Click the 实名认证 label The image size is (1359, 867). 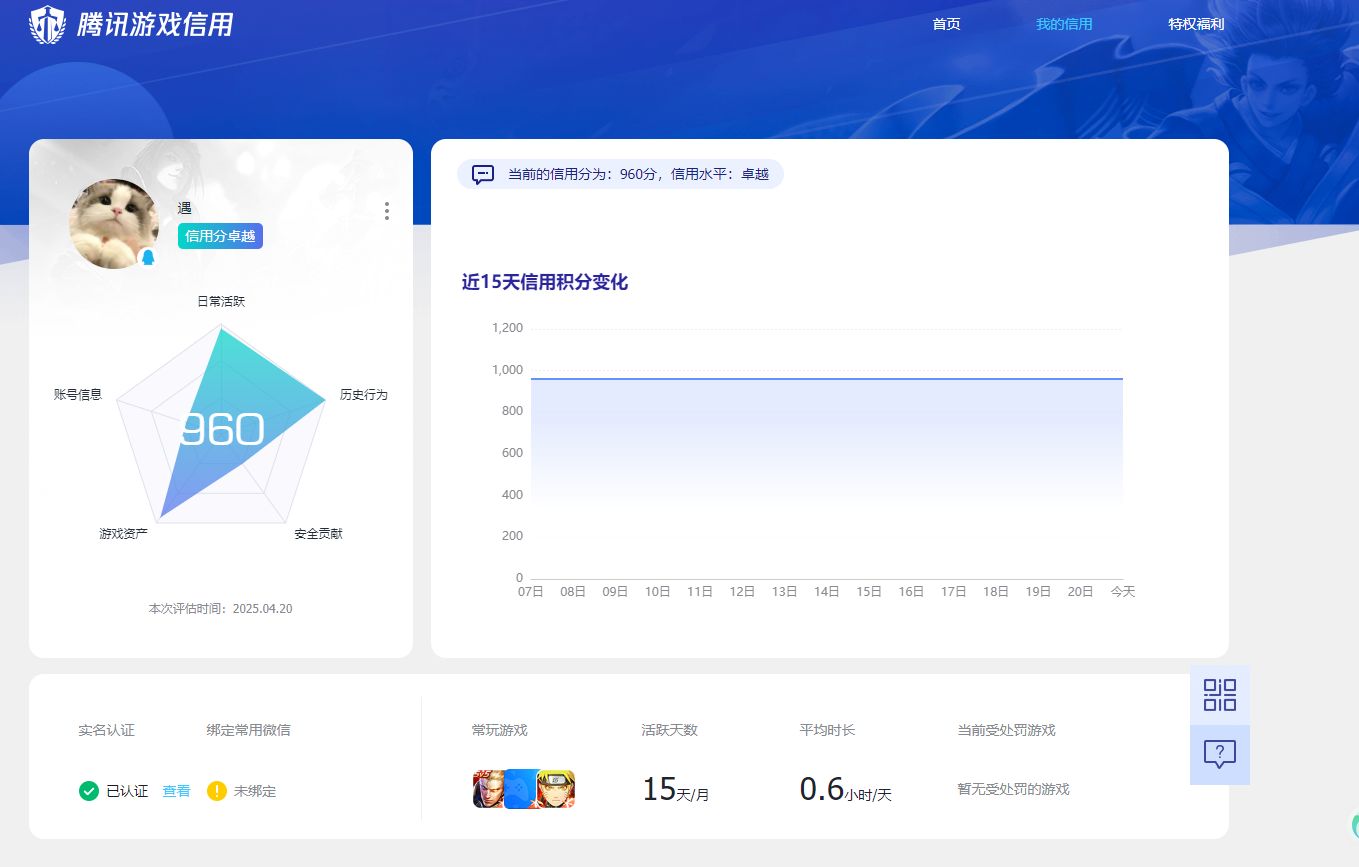pos(106,730)
